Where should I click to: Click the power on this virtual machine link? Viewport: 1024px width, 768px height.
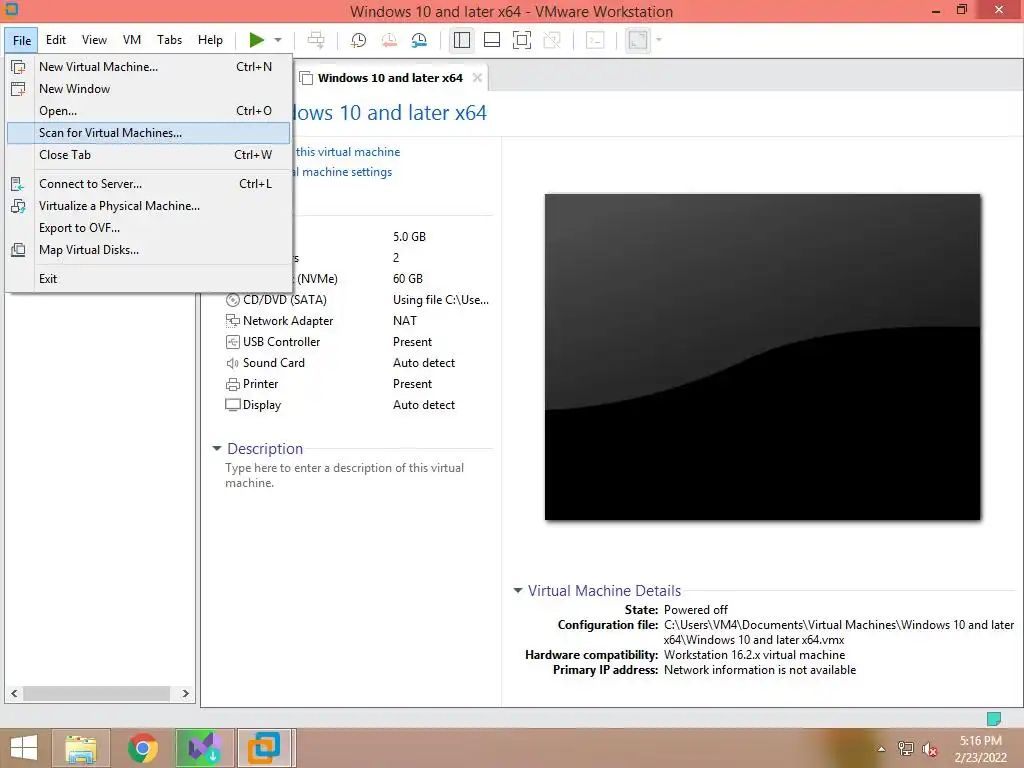pyautogui.click(x=347, y=152)
